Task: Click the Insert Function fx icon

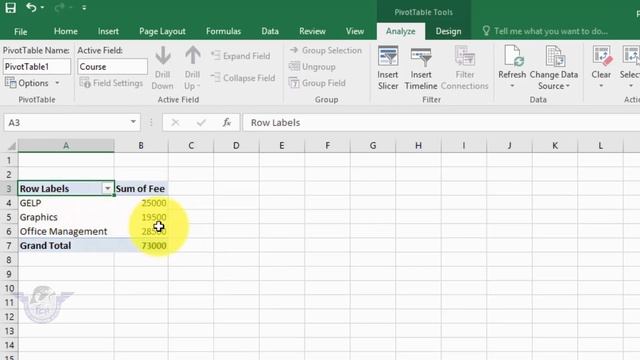Action: click(227, 122)
